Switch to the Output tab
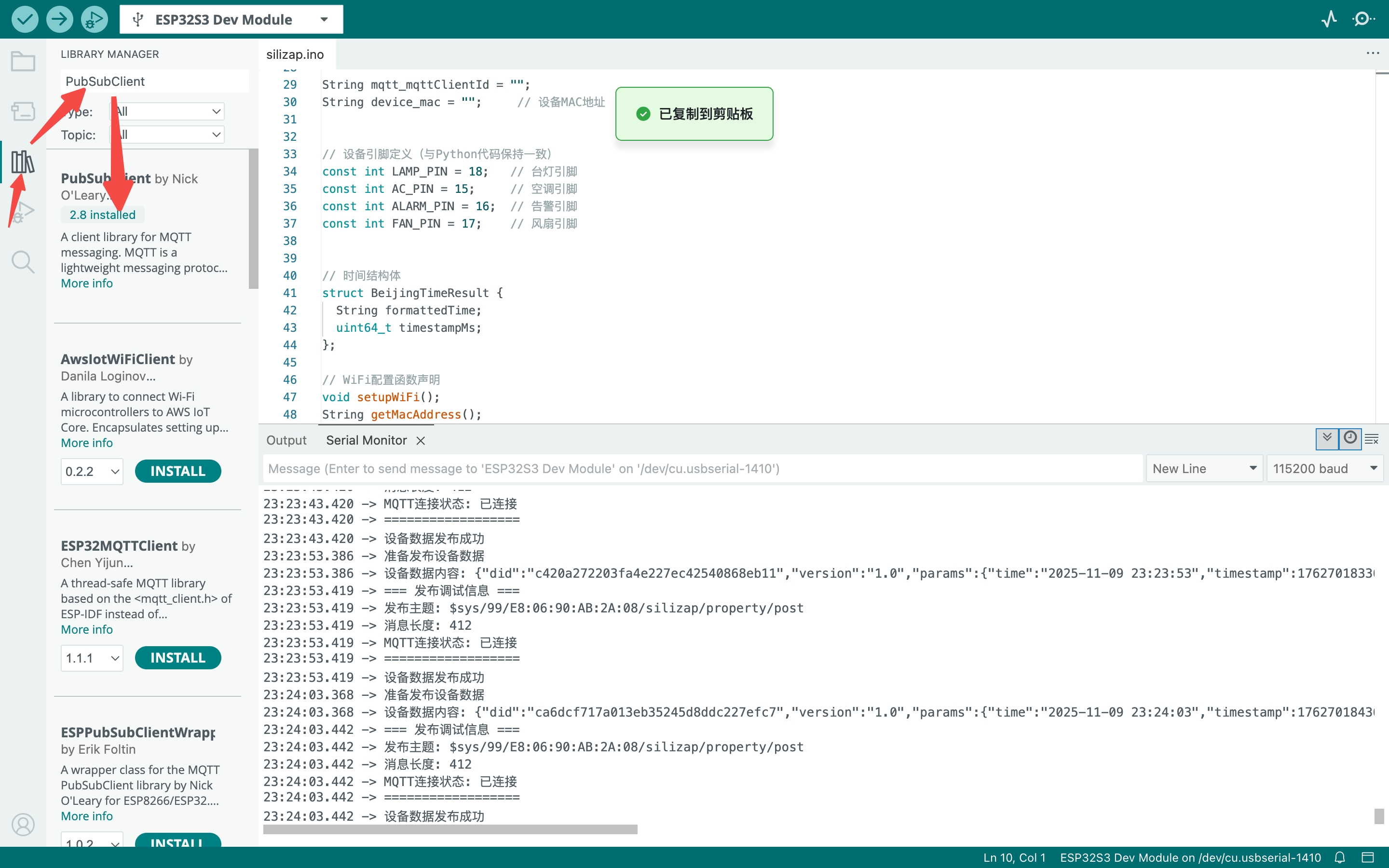This screenshot has height=868, width=1389. click(286, 440)
